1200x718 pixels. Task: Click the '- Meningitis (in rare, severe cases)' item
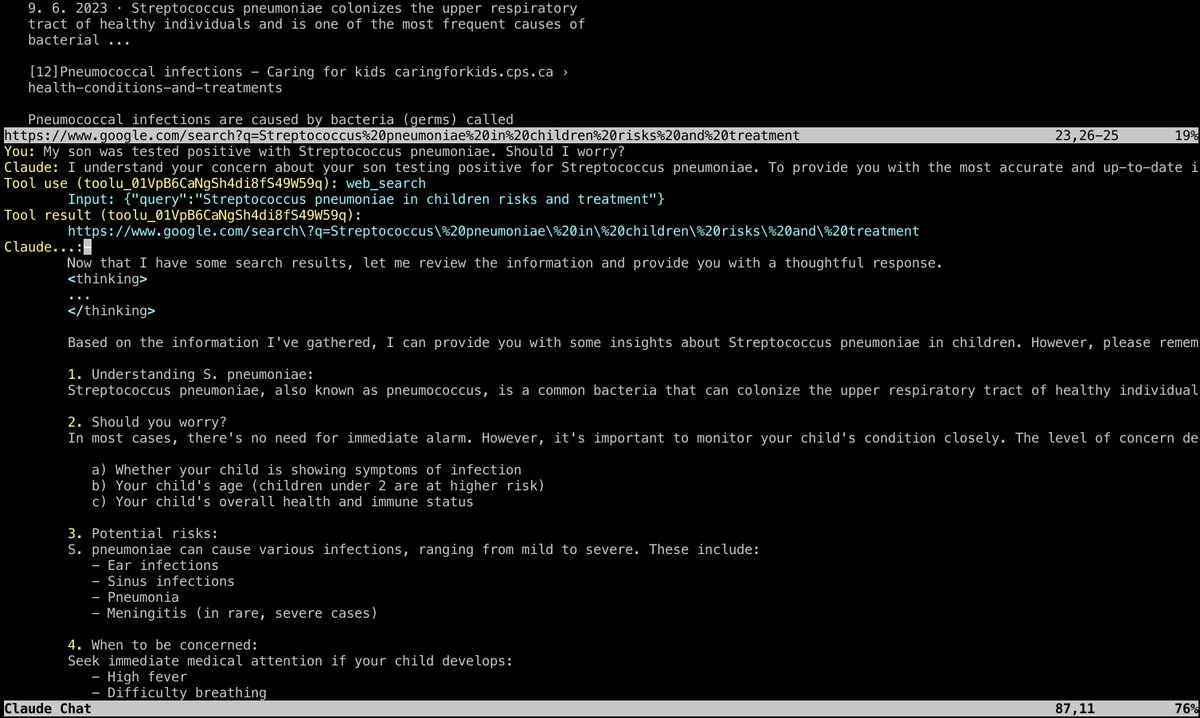[234, 614]
